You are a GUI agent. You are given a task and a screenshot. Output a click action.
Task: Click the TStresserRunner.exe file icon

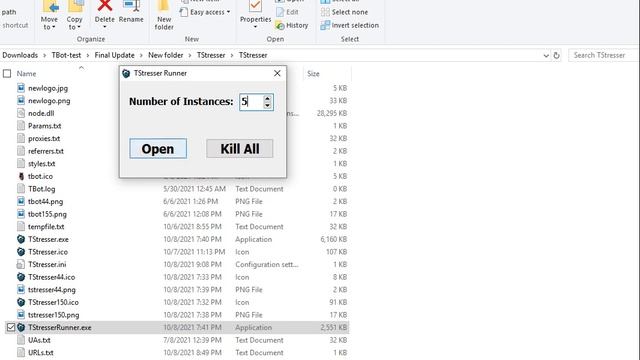click(21, 327)
